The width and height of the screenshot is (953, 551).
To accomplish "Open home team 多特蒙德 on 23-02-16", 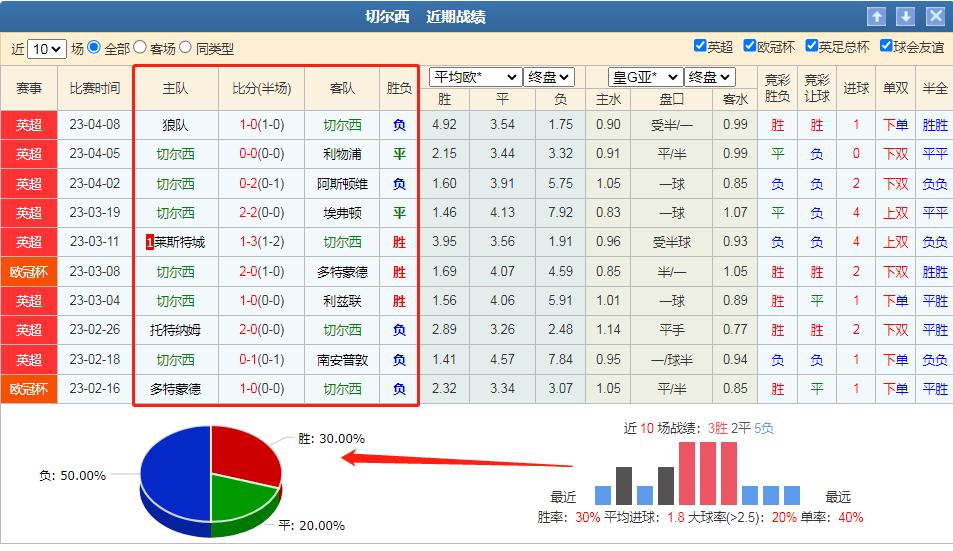I will pyautogui.click(x=175, y=389).
